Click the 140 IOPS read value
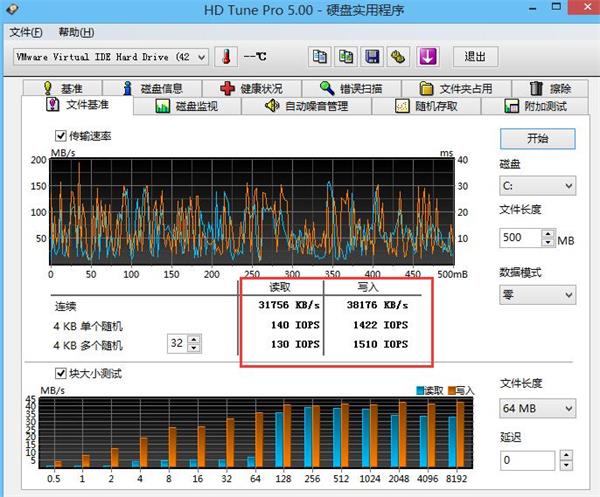 295,325
